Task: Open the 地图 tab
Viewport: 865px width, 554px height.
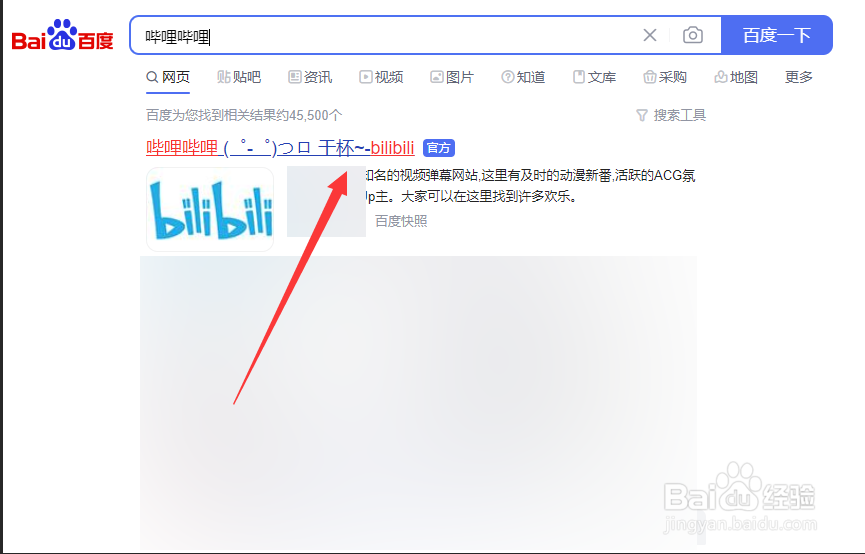Action: pos(736,77)
